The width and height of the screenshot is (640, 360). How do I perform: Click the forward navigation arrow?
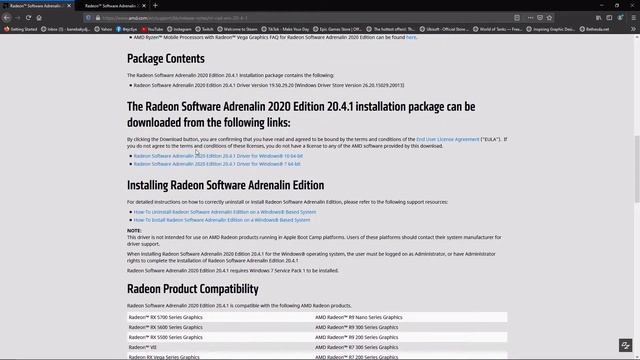tap(18, 18)
